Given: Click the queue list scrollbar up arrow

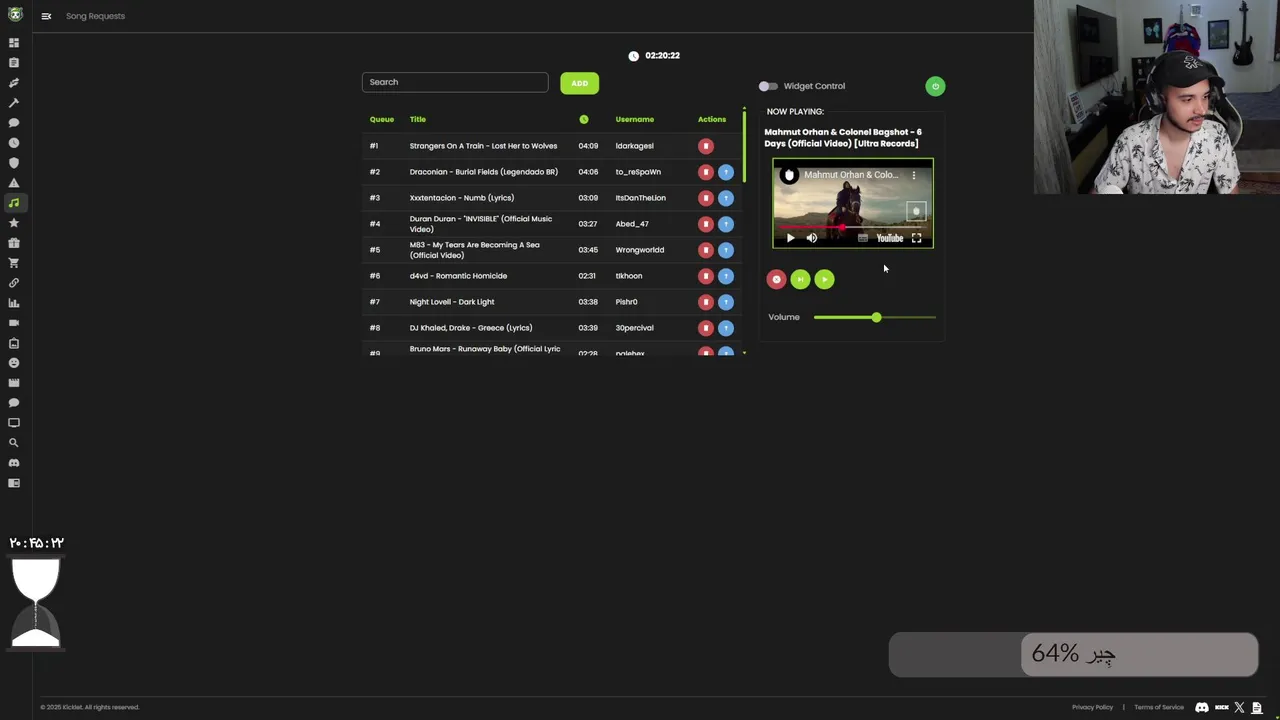Looking at the screenshot, I should tap(744, 108).
